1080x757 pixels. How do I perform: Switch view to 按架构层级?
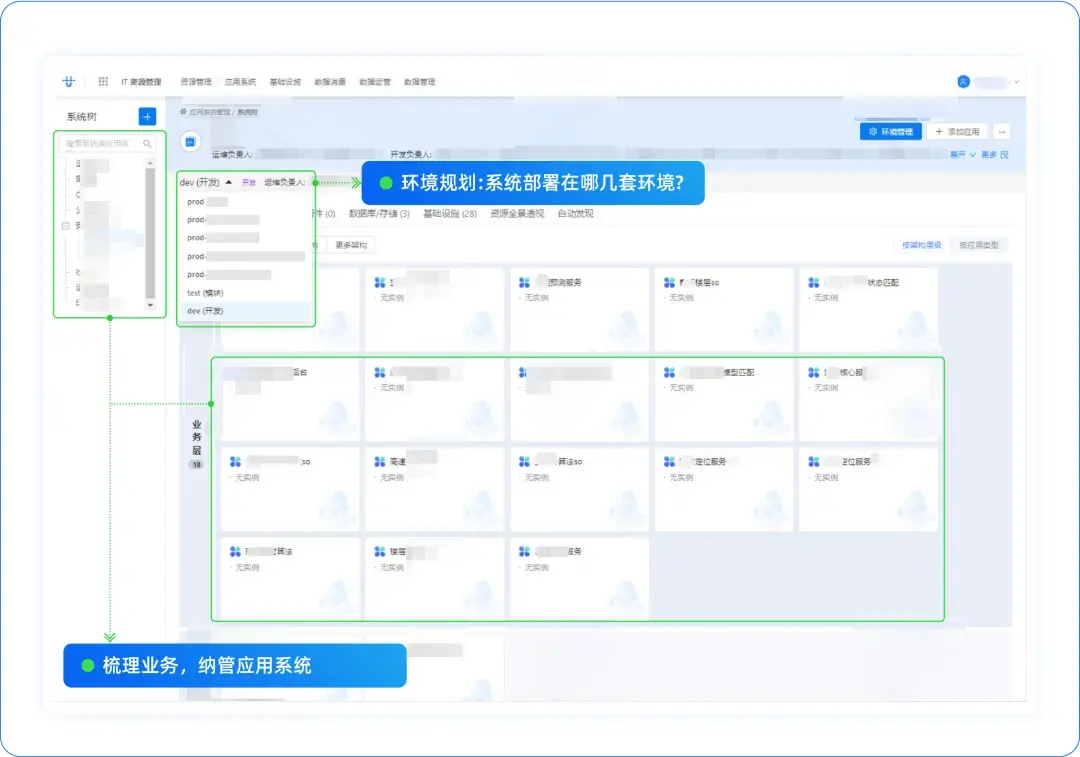921,244
